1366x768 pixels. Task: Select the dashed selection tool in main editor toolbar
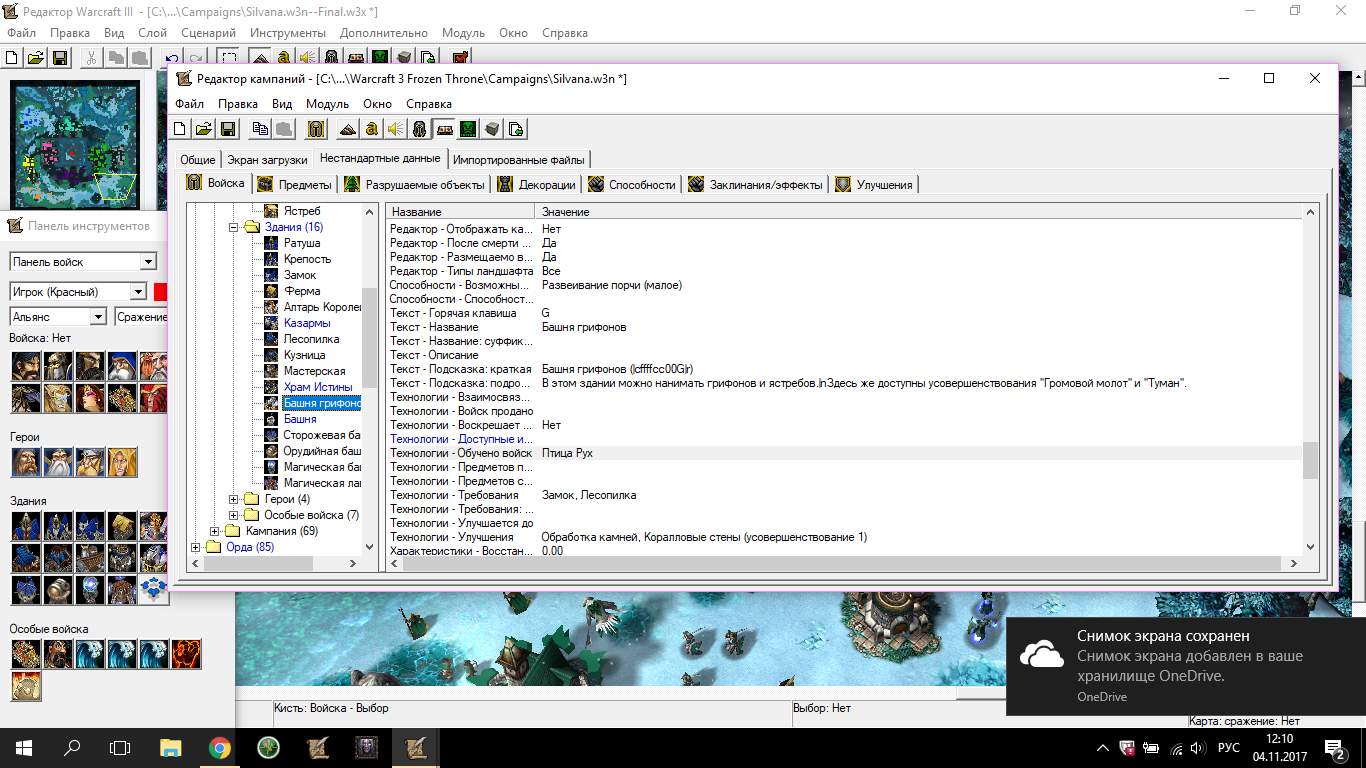[x=228, y=58]
